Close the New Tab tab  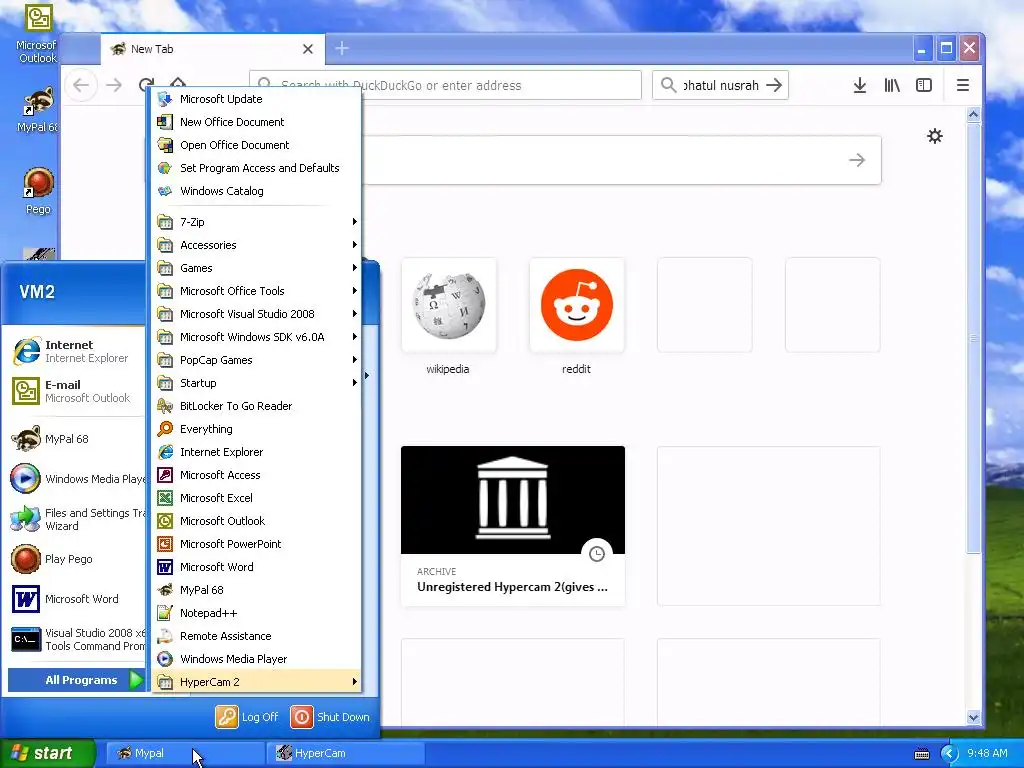point(308,49)
